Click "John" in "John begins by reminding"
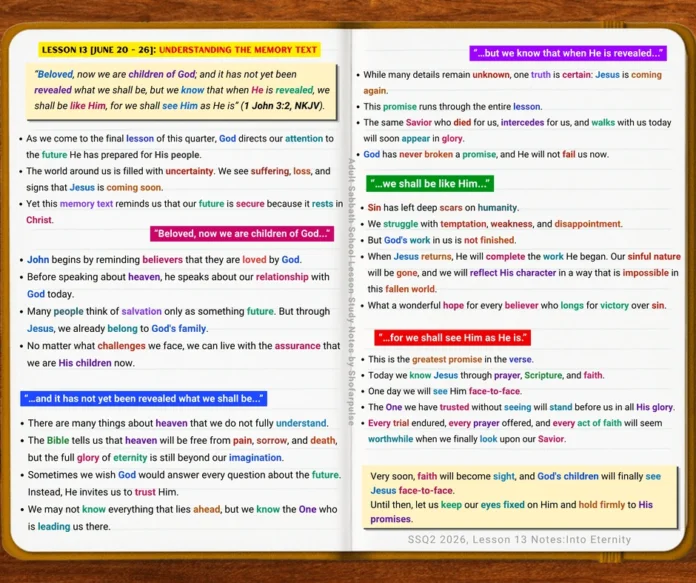 [x=38, y=260]
